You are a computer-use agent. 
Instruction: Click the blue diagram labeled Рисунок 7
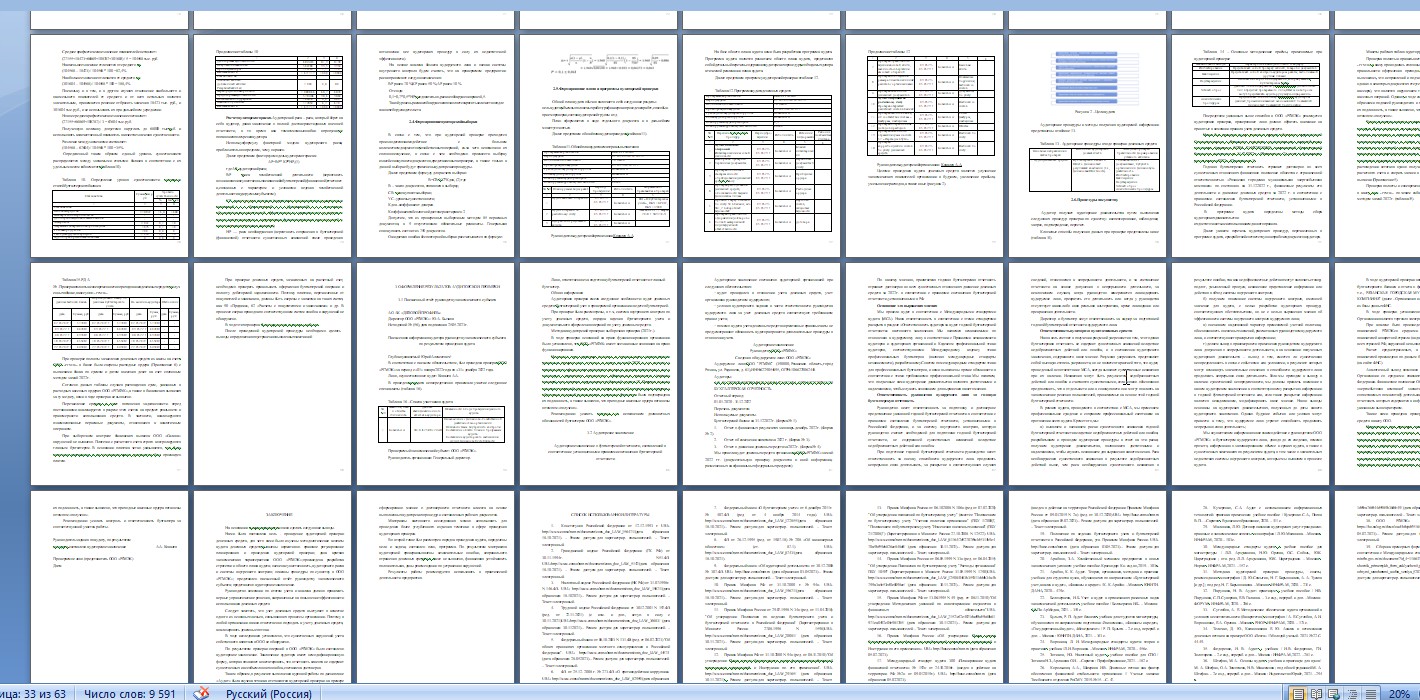[x=1088, y=70]
